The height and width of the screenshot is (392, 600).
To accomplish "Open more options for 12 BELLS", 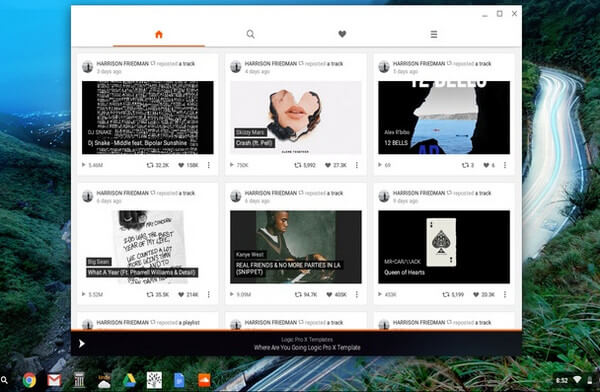I will (x=505, y=165).
